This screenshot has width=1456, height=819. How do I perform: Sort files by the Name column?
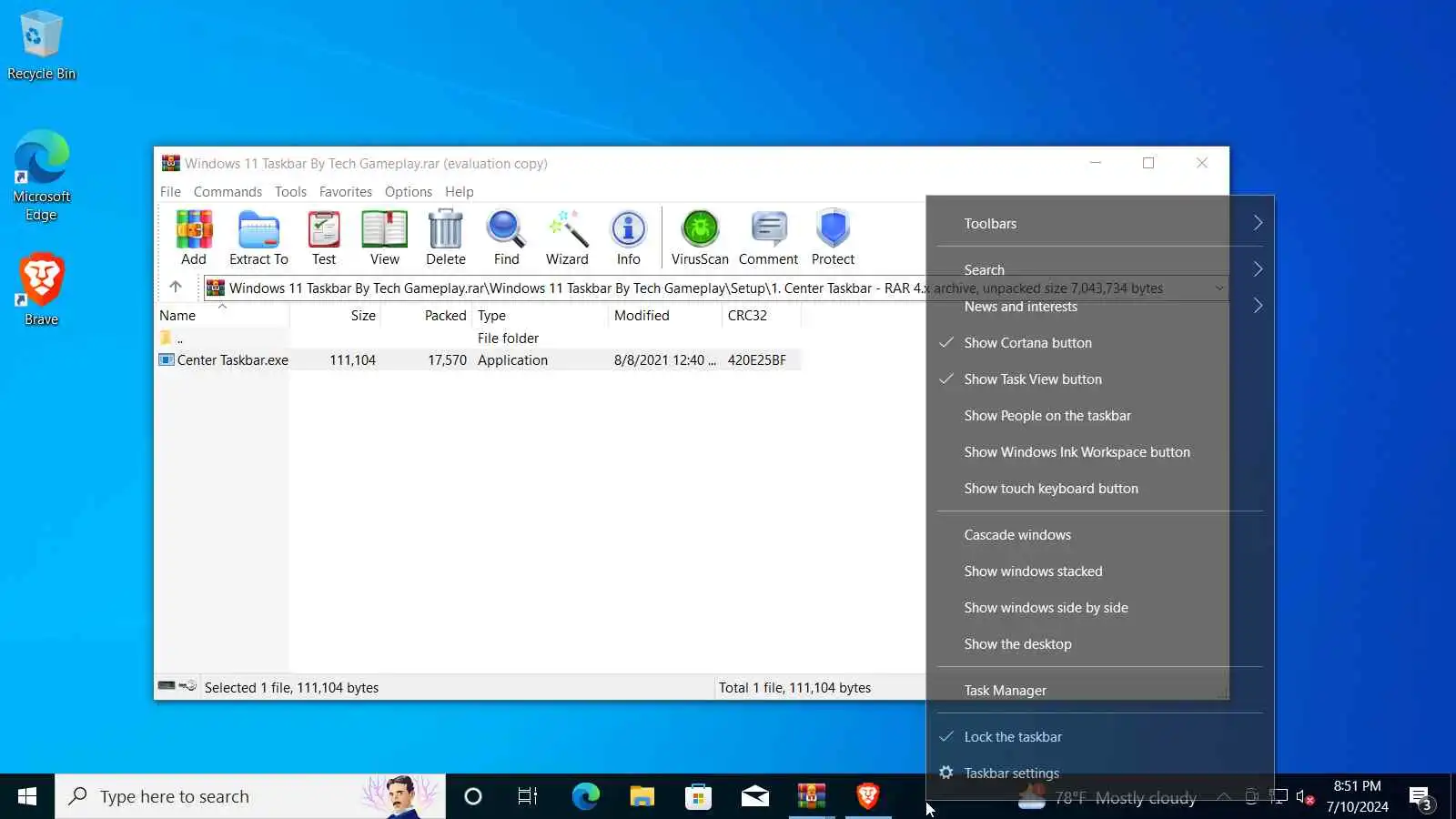[x=222, y=316]
